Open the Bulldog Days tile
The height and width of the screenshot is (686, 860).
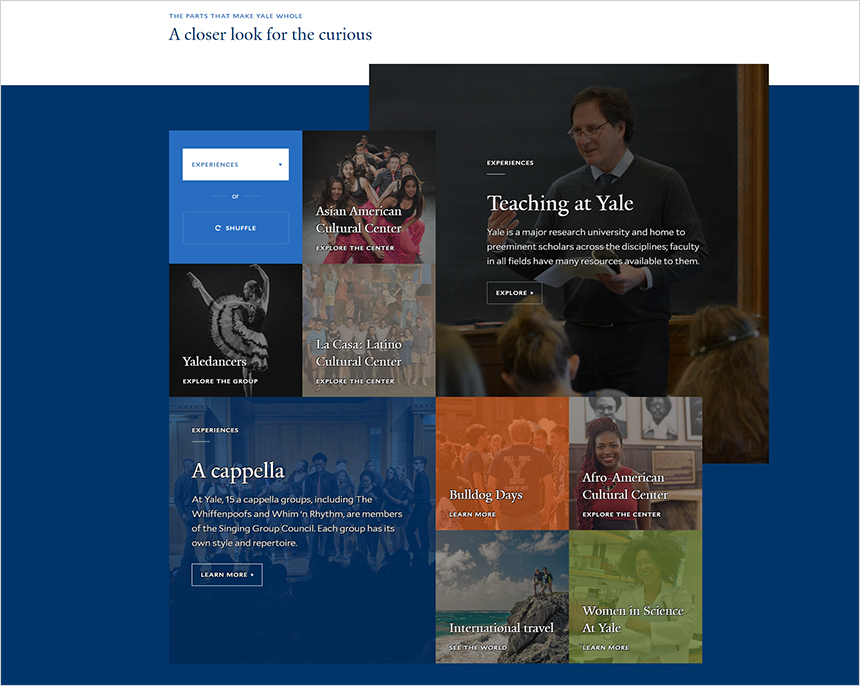[502, 463]
